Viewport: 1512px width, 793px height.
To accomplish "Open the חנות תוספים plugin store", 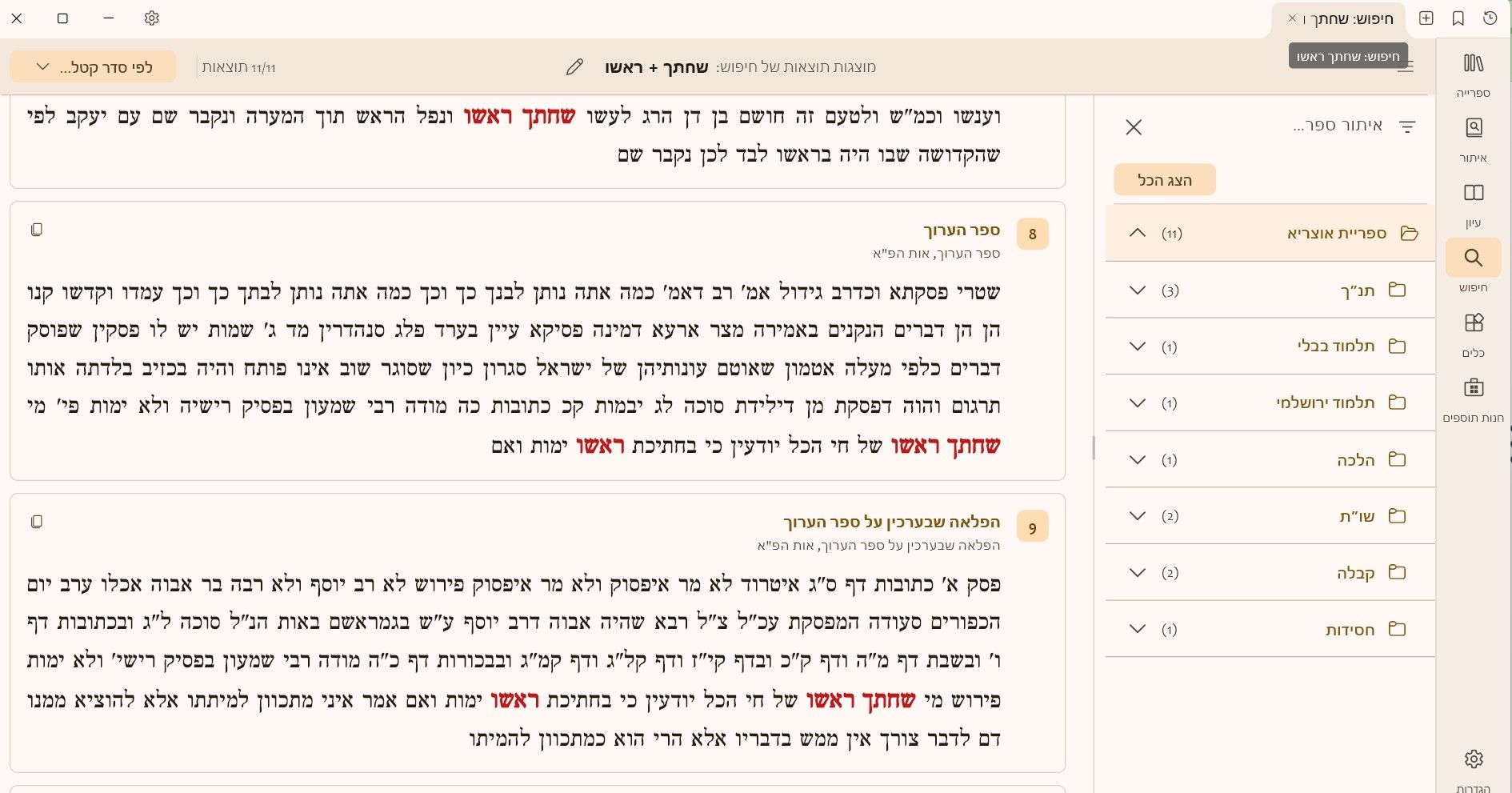I will point(1473,399).
